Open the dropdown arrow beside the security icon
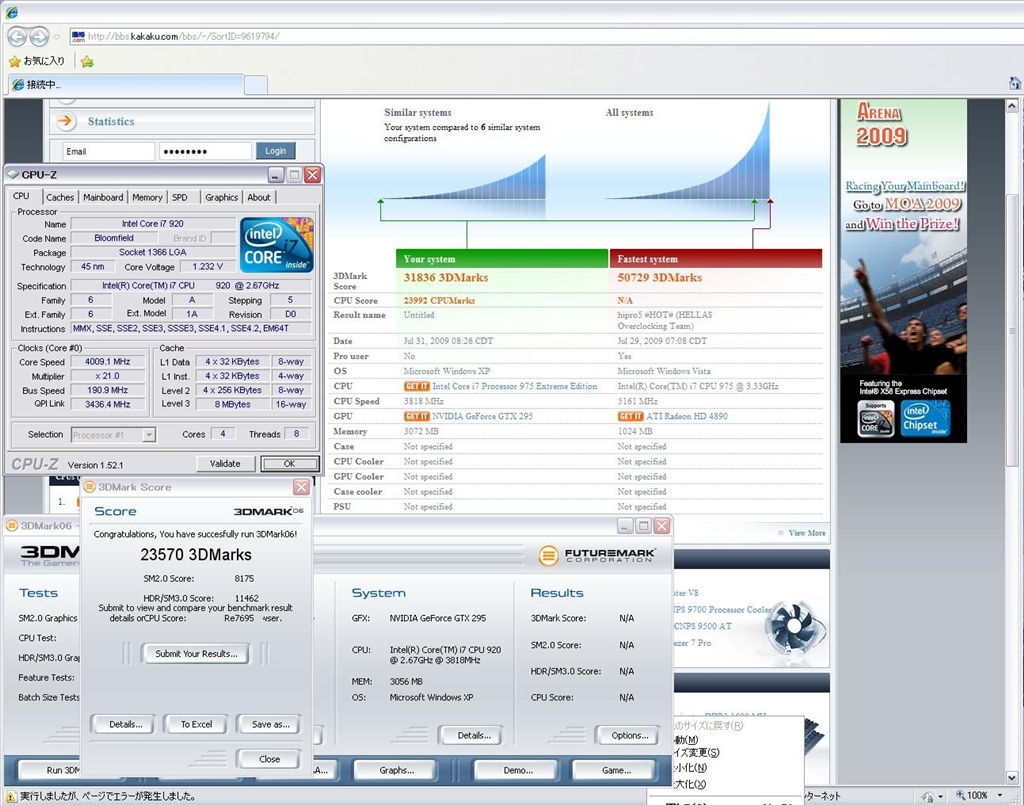Screen dimensions: 1024x805 click(940, 797)
